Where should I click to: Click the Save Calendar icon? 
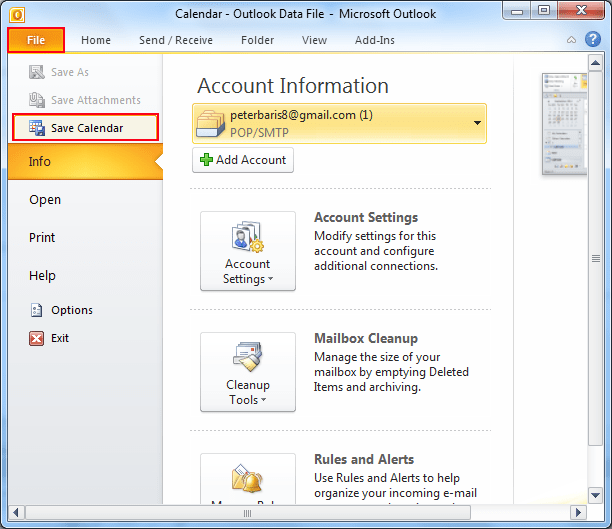click(x=37, y=128)
